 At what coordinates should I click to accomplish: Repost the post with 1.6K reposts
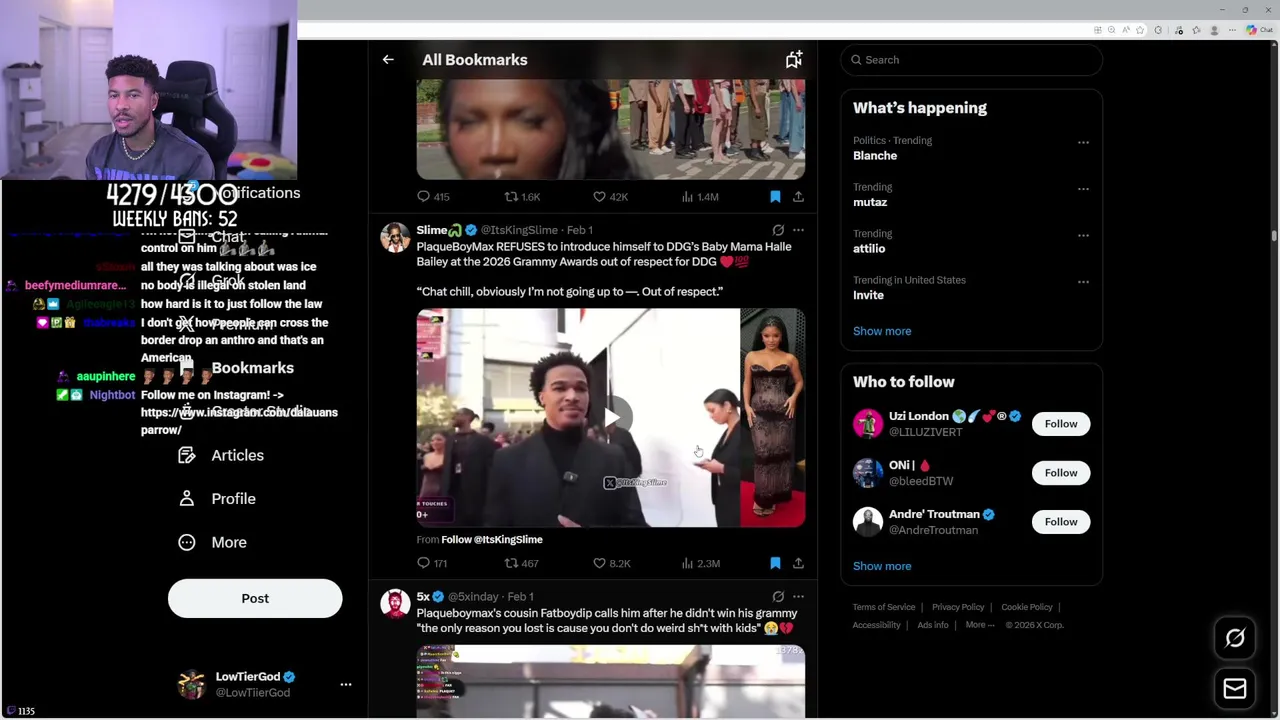(522, 197)
